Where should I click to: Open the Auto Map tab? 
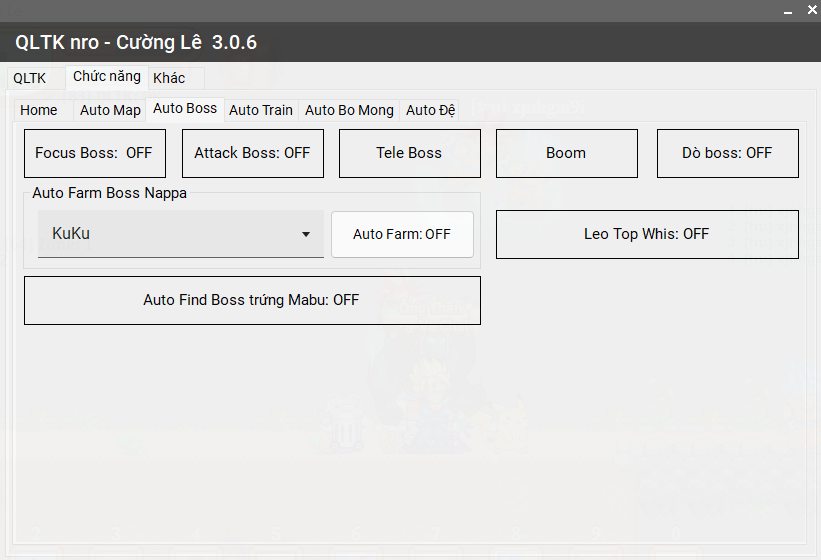pyautogui.click(x=110, y=110)
